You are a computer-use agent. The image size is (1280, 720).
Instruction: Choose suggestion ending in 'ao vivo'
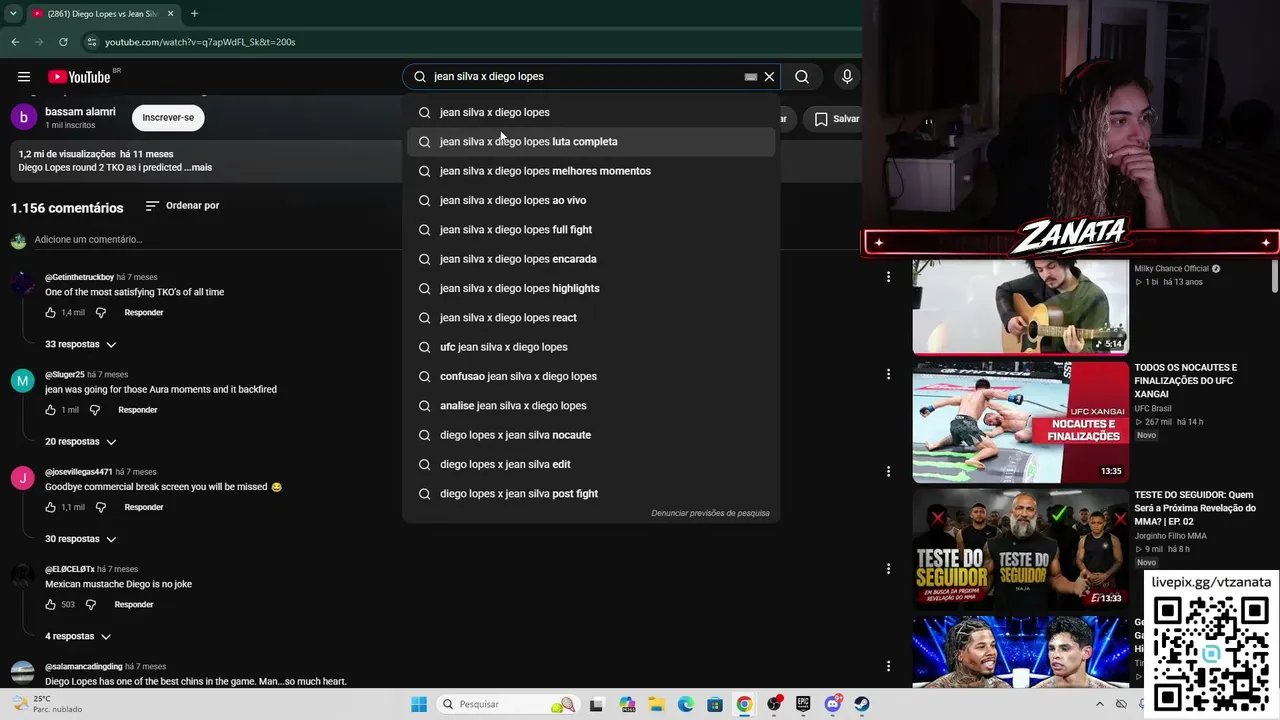coord(591,200)
